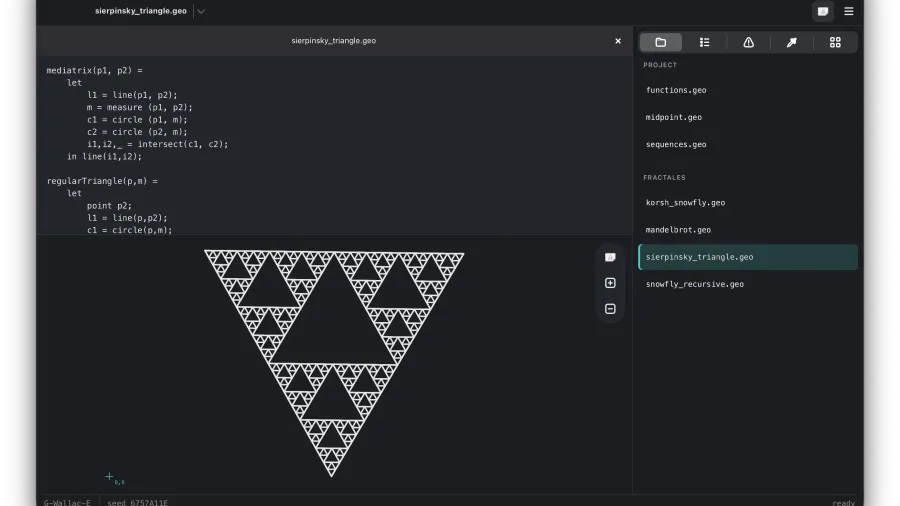
Task: Select the sierpinsky_triangle.geo editor tab title
Action: pos(333,41)
